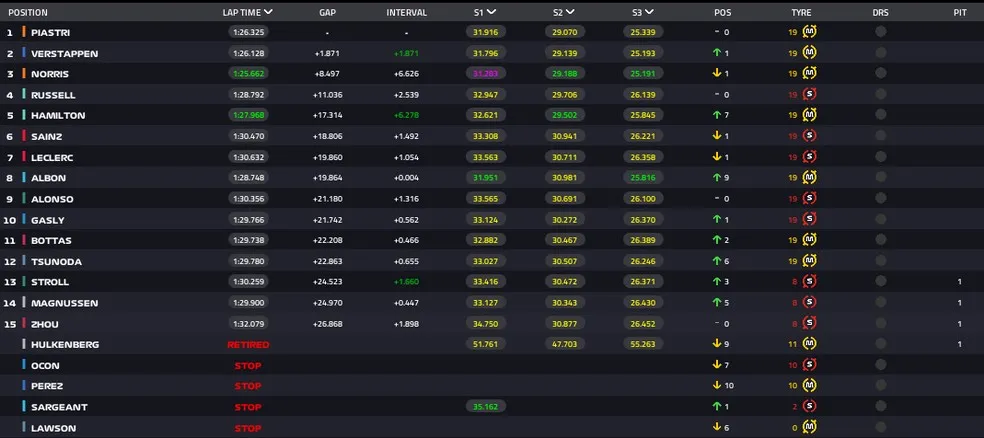984x438 pixels.
Task: Click the INTERVAL column header
Action: (x=406, y=13)
